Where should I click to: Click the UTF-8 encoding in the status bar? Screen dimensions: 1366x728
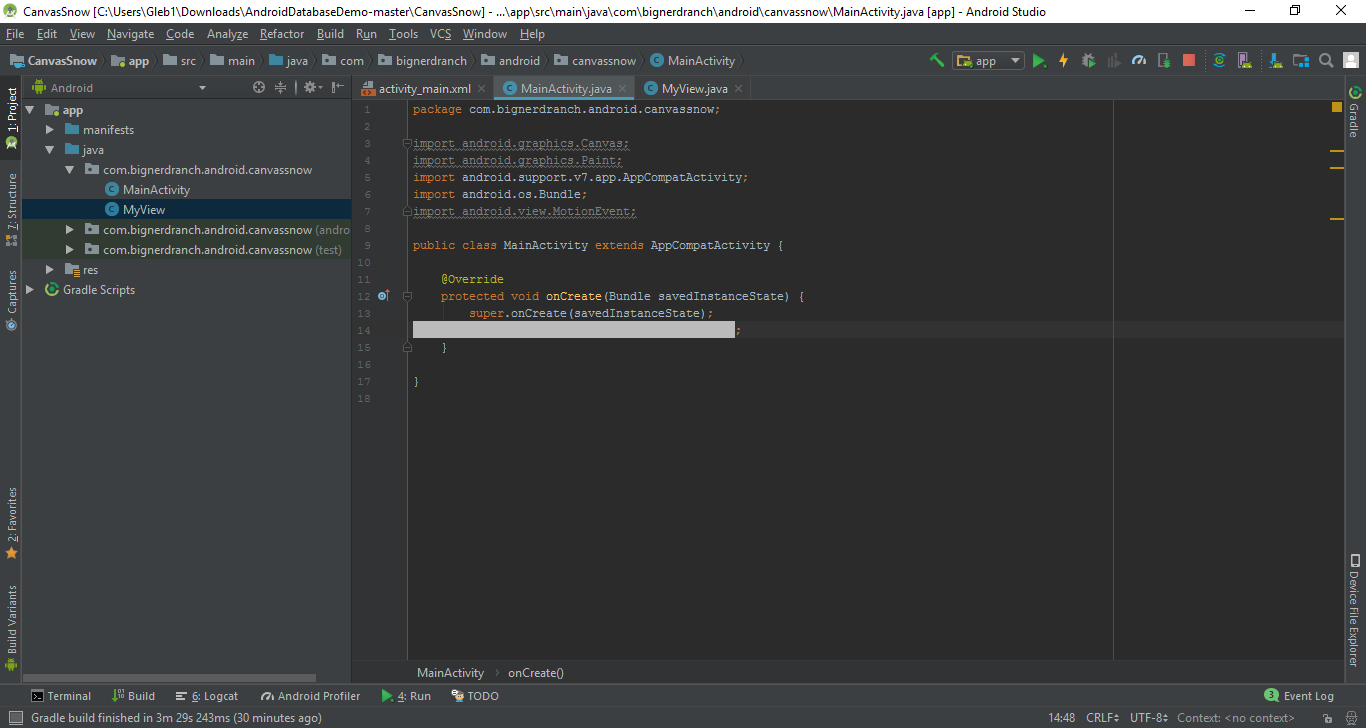point(1148,718)
